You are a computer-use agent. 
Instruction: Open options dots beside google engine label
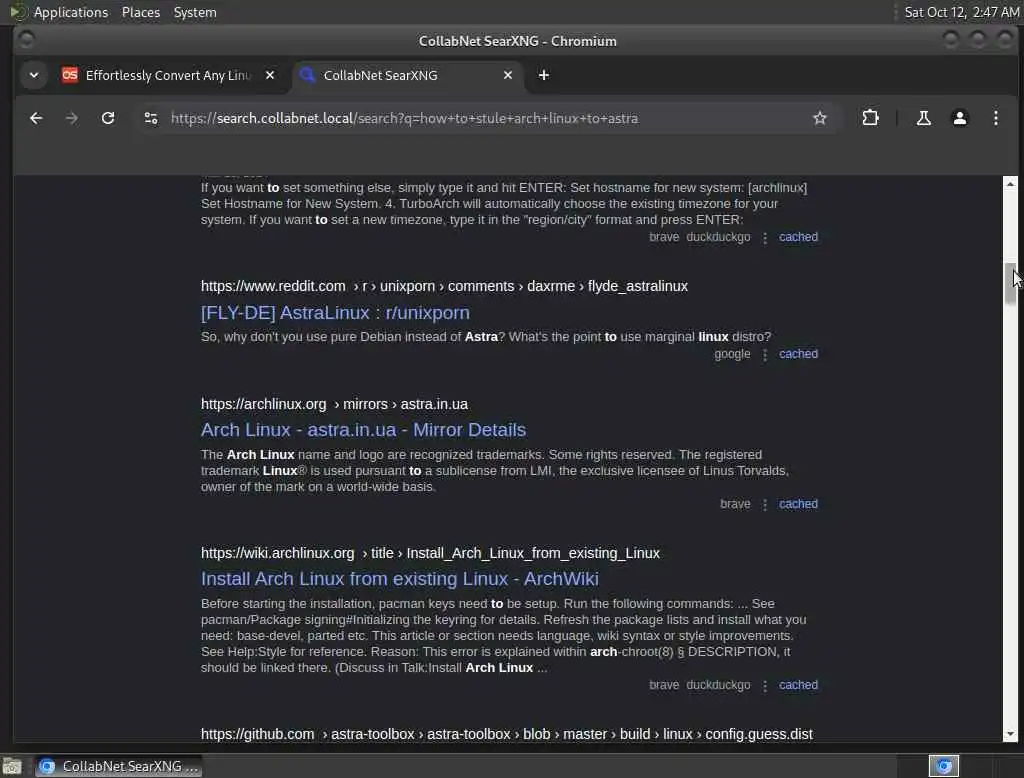765,355
